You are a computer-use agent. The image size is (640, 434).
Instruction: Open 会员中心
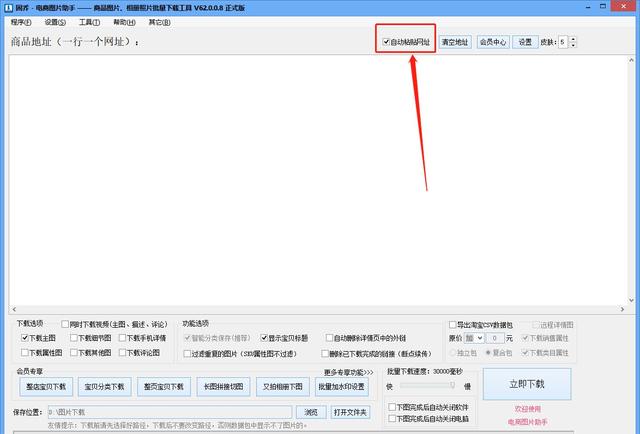click(493, 42)
